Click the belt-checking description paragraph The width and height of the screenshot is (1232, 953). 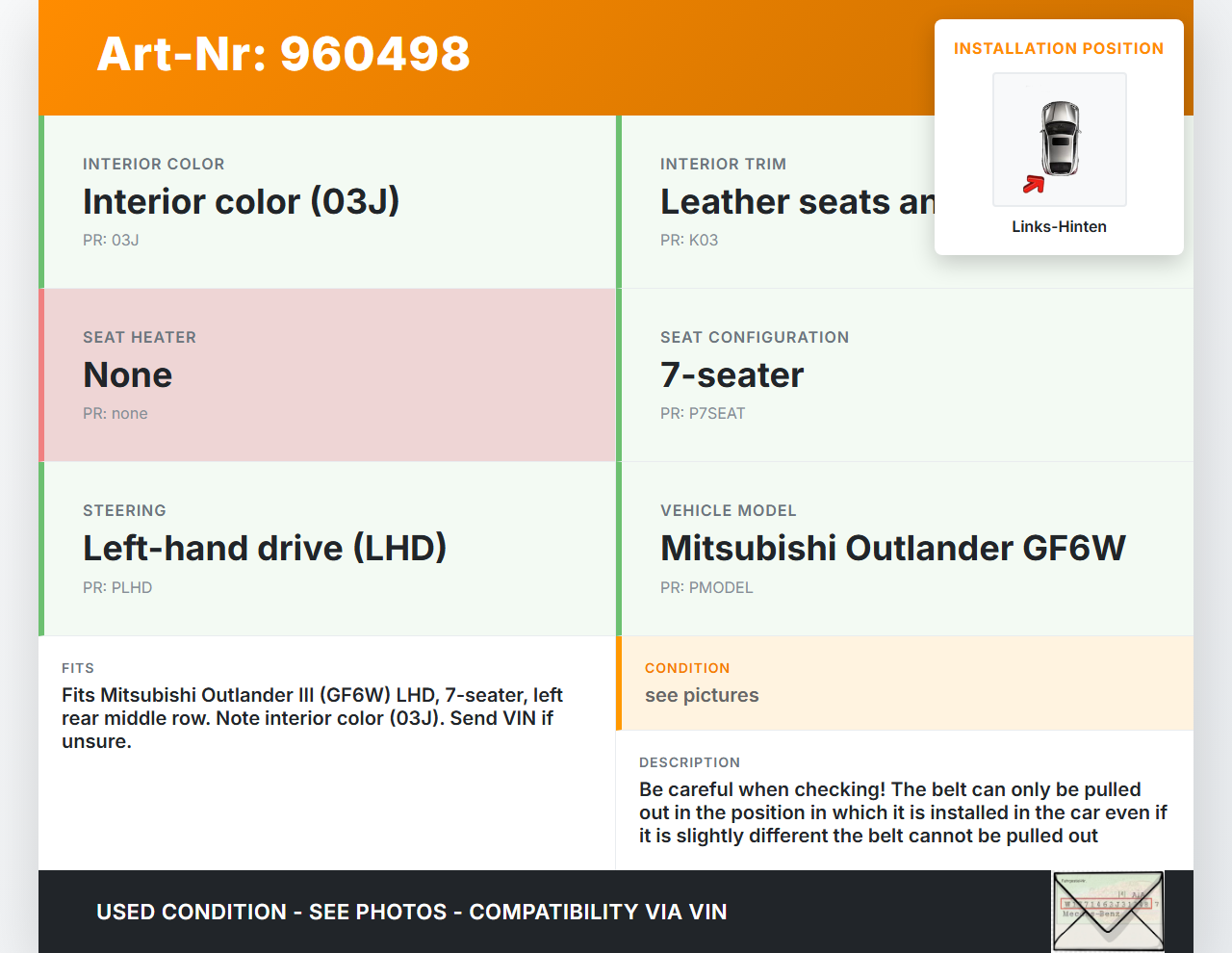903,812
